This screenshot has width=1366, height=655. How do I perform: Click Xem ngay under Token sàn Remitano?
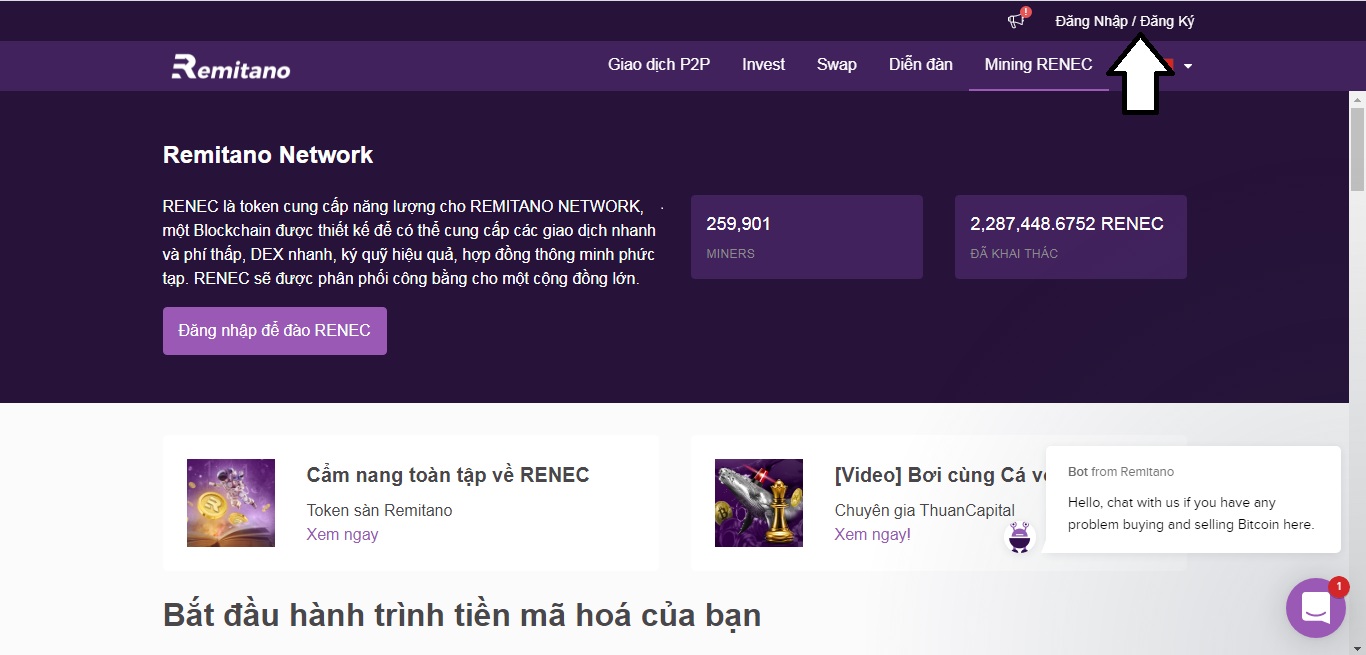click(342, 534)
